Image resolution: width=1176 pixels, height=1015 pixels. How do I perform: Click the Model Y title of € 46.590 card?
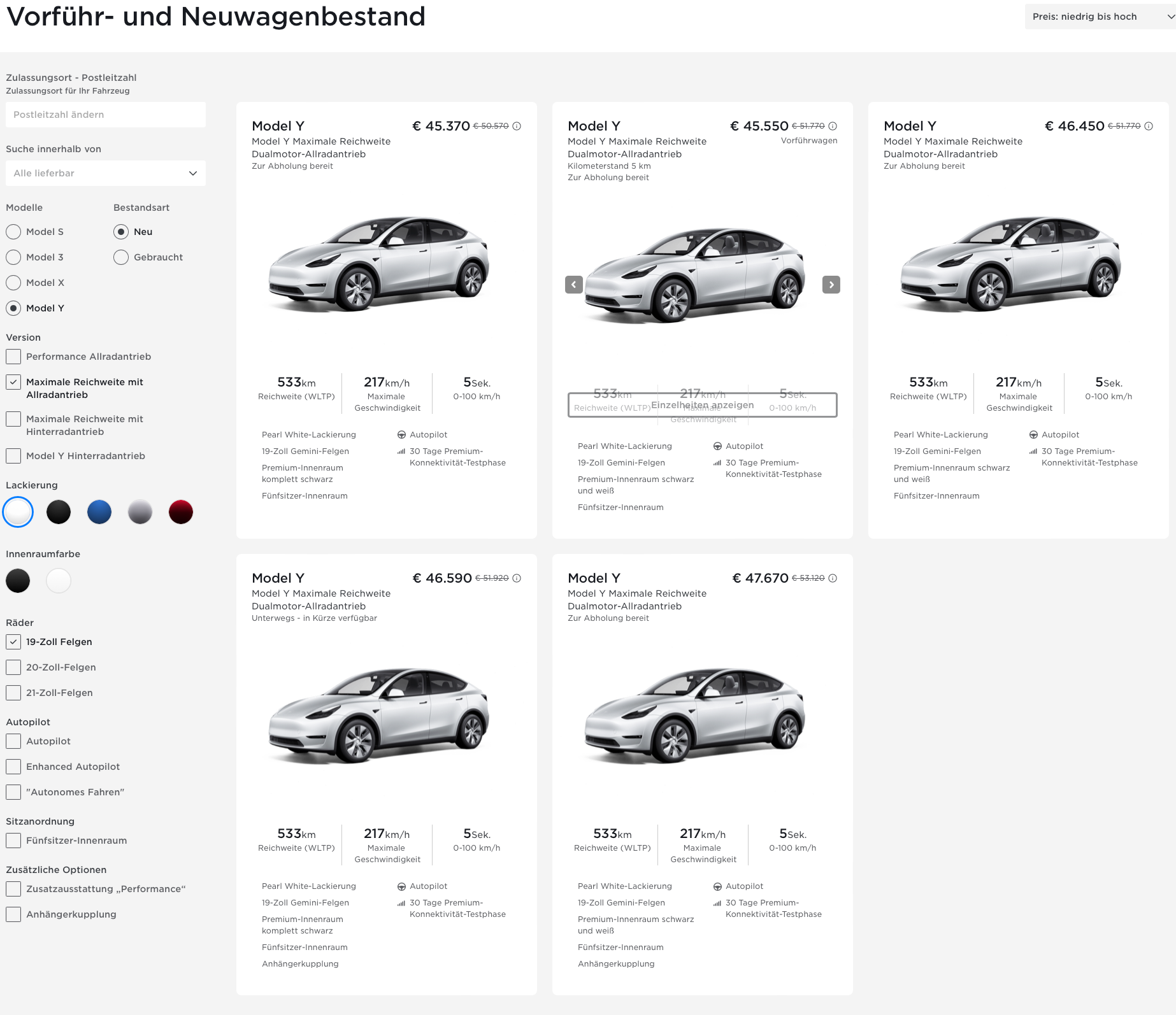pyautogui.click(x=278, y=578)
